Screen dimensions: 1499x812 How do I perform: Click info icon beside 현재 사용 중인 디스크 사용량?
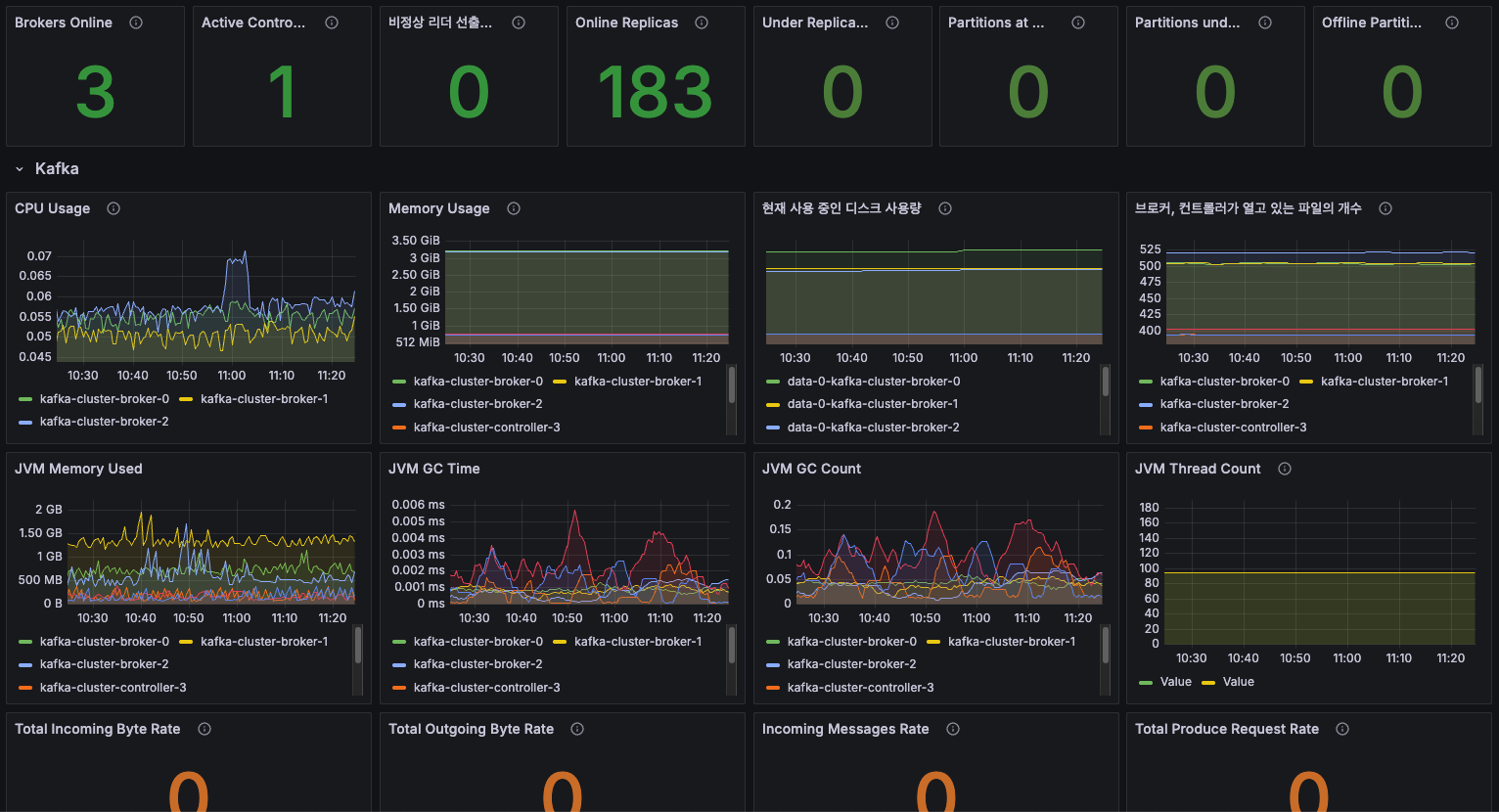[945, 208]
